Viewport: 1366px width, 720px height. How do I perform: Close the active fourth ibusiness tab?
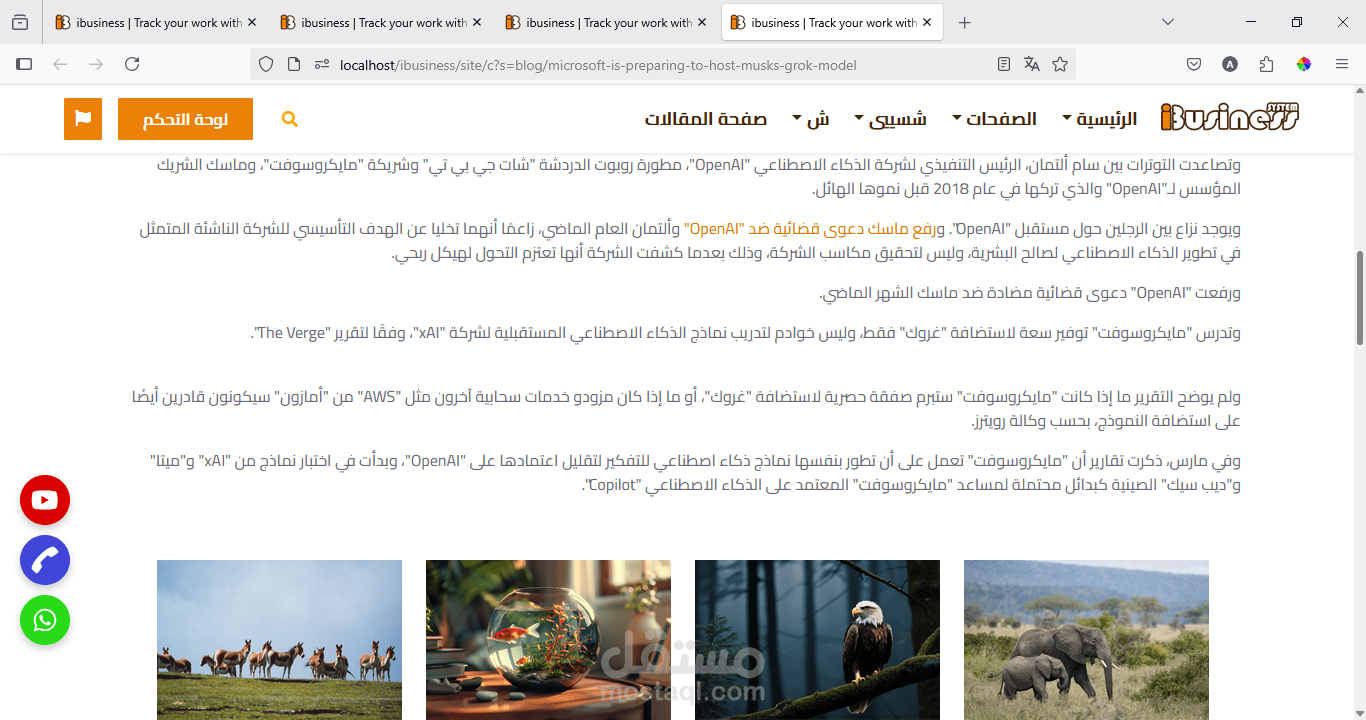(926, 22)
